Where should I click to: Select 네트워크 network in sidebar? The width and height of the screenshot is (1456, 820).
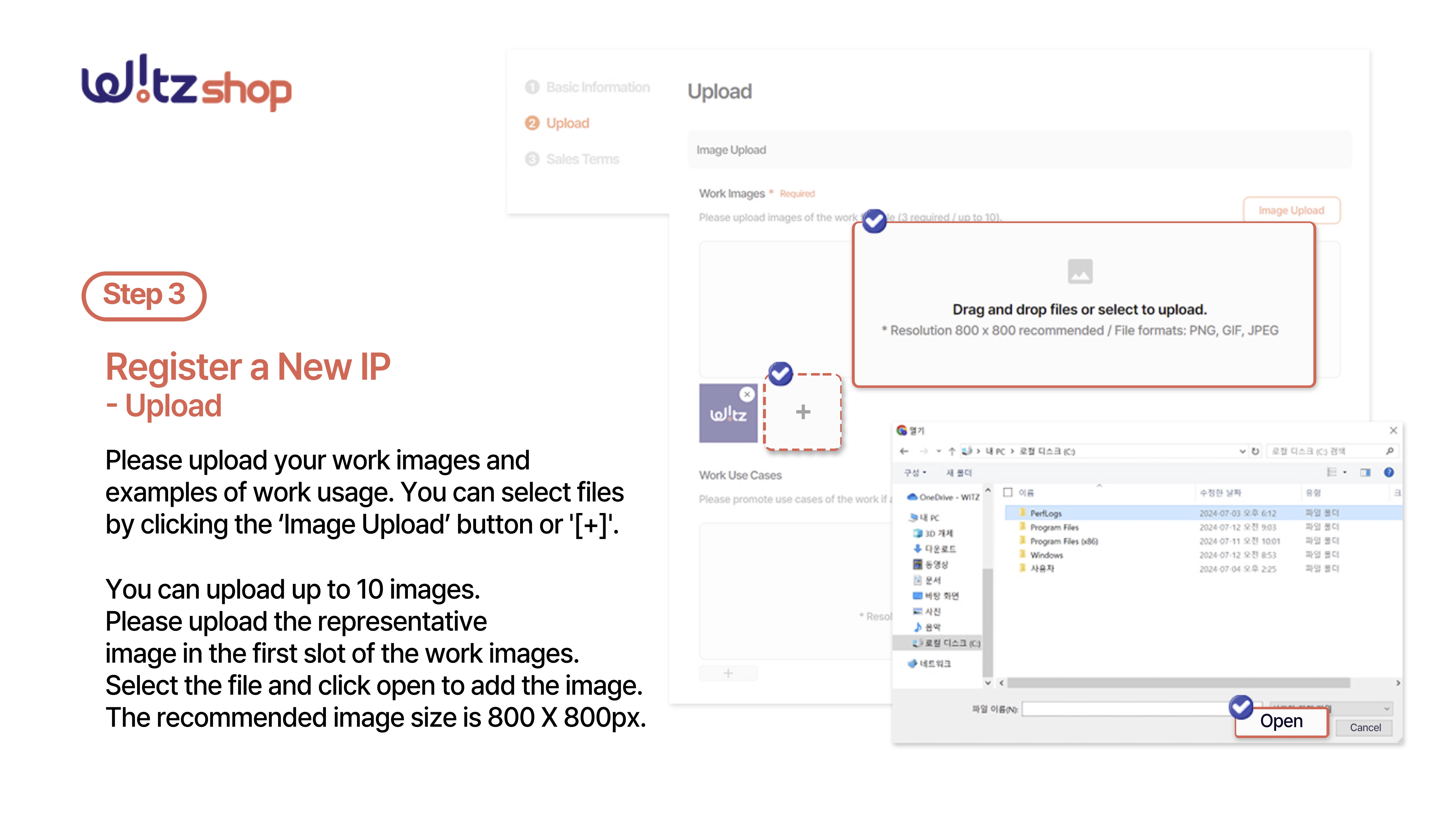[929, 663]
